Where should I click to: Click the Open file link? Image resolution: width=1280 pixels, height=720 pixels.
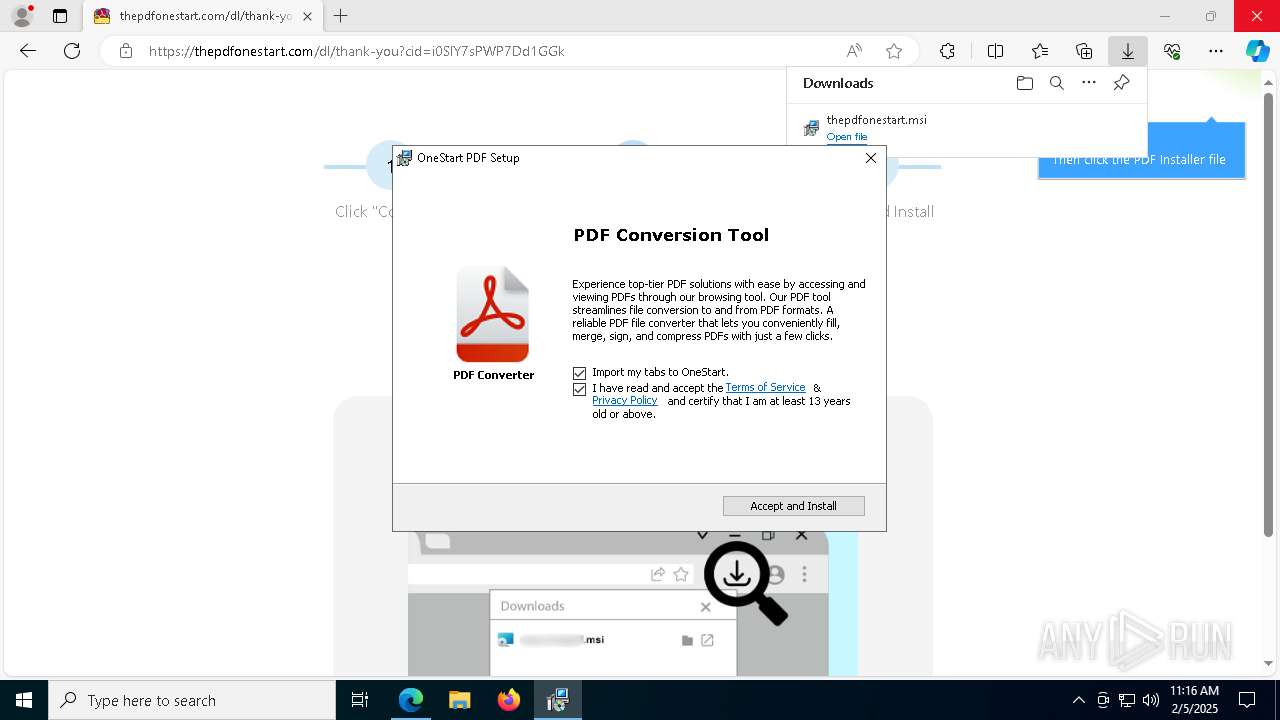[847, 137]
